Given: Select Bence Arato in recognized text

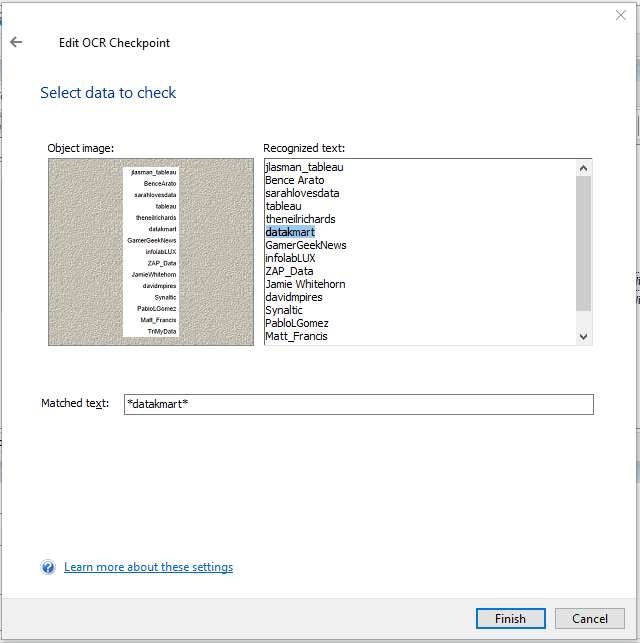Looking at the screenshot, I should (295, 180).
